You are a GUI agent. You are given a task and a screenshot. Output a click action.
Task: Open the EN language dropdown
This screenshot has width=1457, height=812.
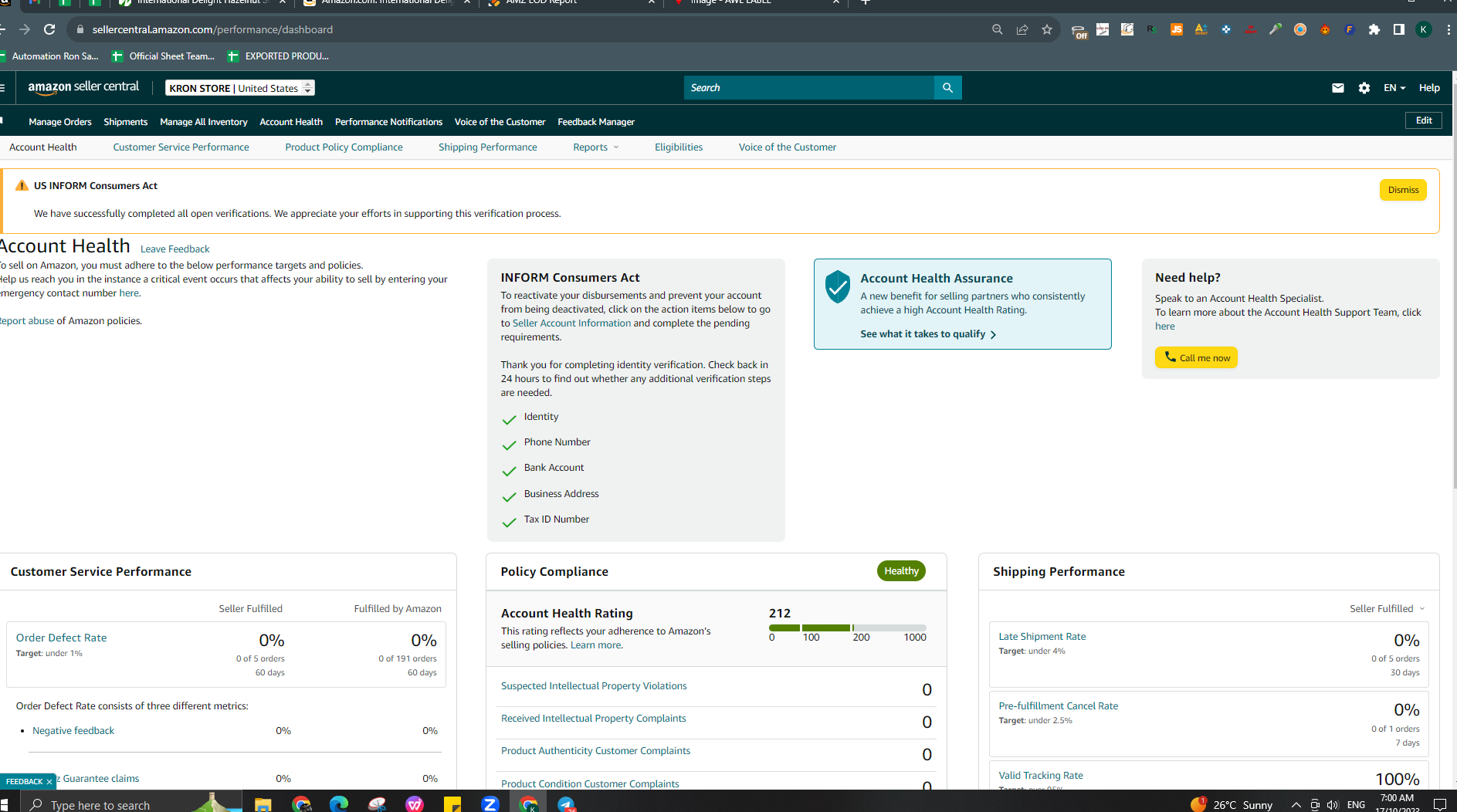pyautogui.click(x=1394, y=88)
